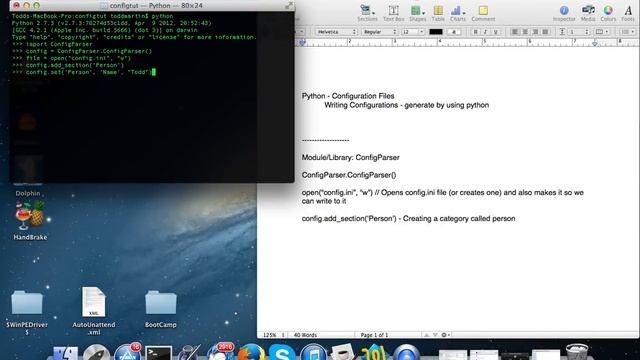
Task: Click the Terminal window title configtut — Python
Action: [156, 6]
